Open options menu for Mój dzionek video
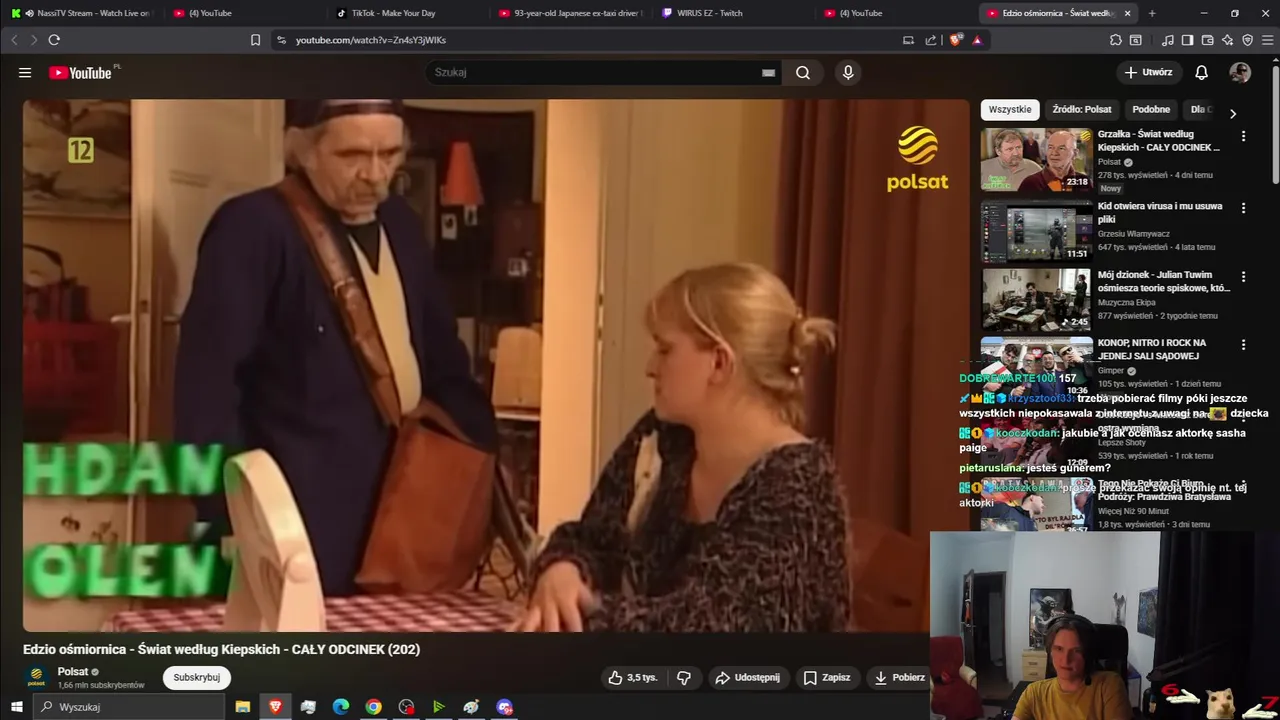Viewport: 1280px width, 720px height. (x=1243, y=276)
